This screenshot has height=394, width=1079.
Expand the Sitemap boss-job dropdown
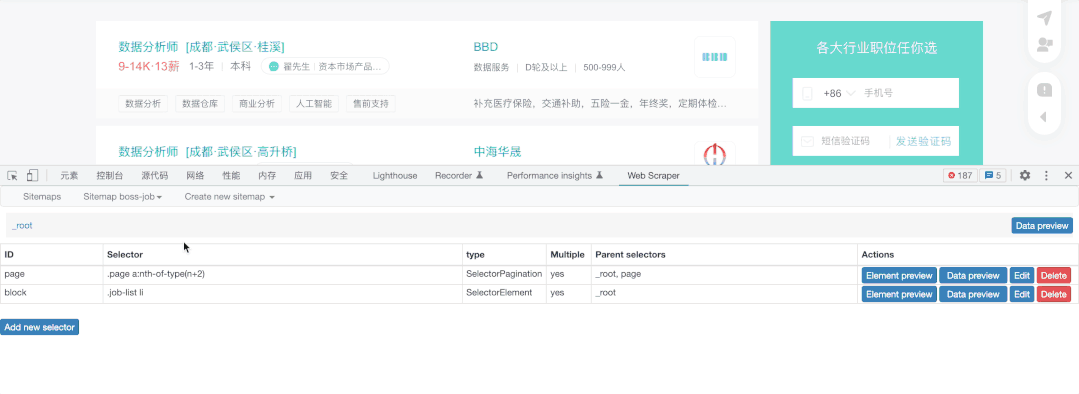coord(122,197)
